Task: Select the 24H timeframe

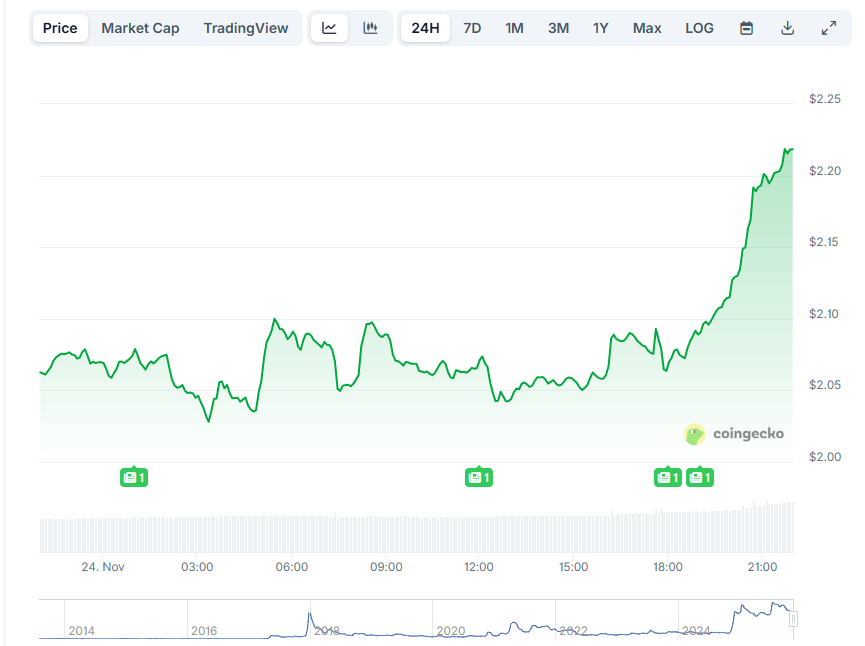Action: pos(425,28)
